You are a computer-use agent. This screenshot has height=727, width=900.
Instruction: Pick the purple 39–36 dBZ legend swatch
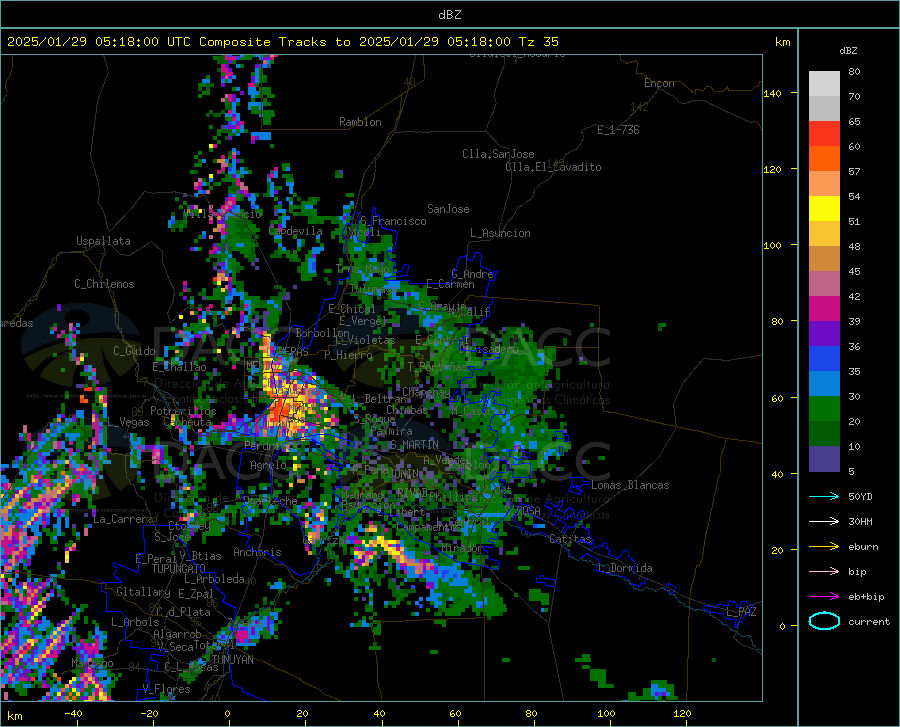coord(824,333)
